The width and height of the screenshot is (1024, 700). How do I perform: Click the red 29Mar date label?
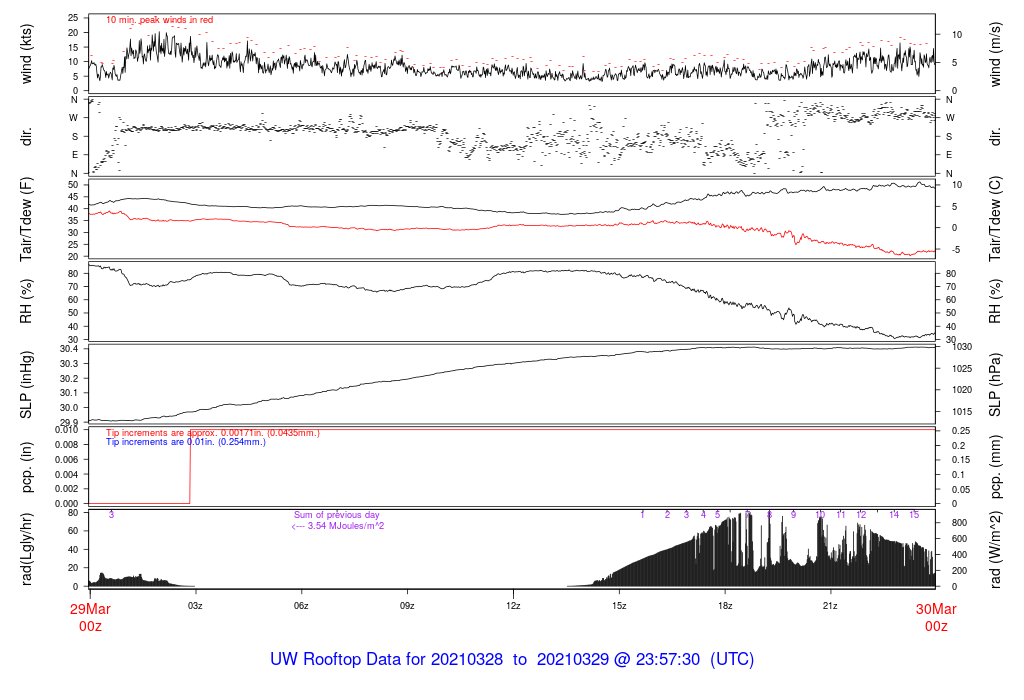(x=89, y=609)
